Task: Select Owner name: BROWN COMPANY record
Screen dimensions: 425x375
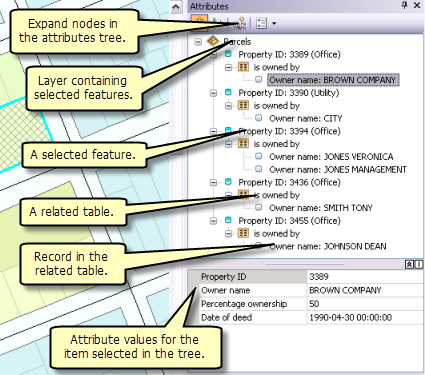Action: coord(333,80)
